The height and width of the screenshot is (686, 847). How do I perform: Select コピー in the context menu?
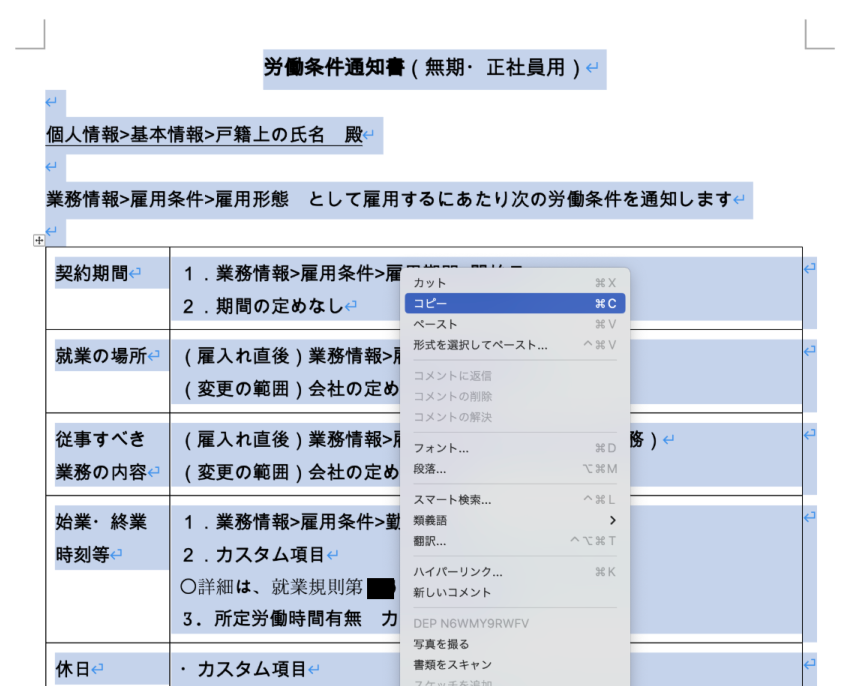coord(431,303)
